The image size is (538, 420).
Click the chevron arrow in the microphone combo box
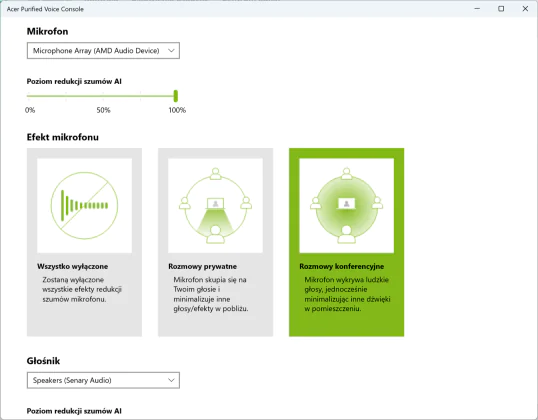pyautogui.click(x=171, y=51)
